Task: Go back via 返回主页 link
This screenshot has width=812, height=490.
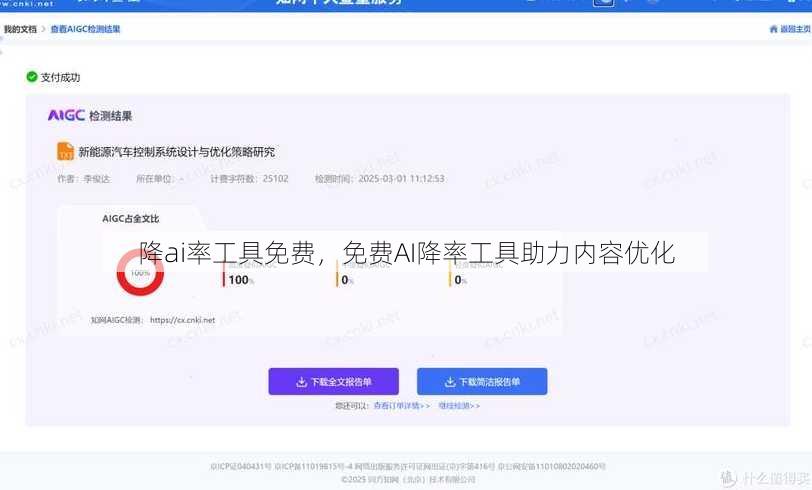Action: 795,29
